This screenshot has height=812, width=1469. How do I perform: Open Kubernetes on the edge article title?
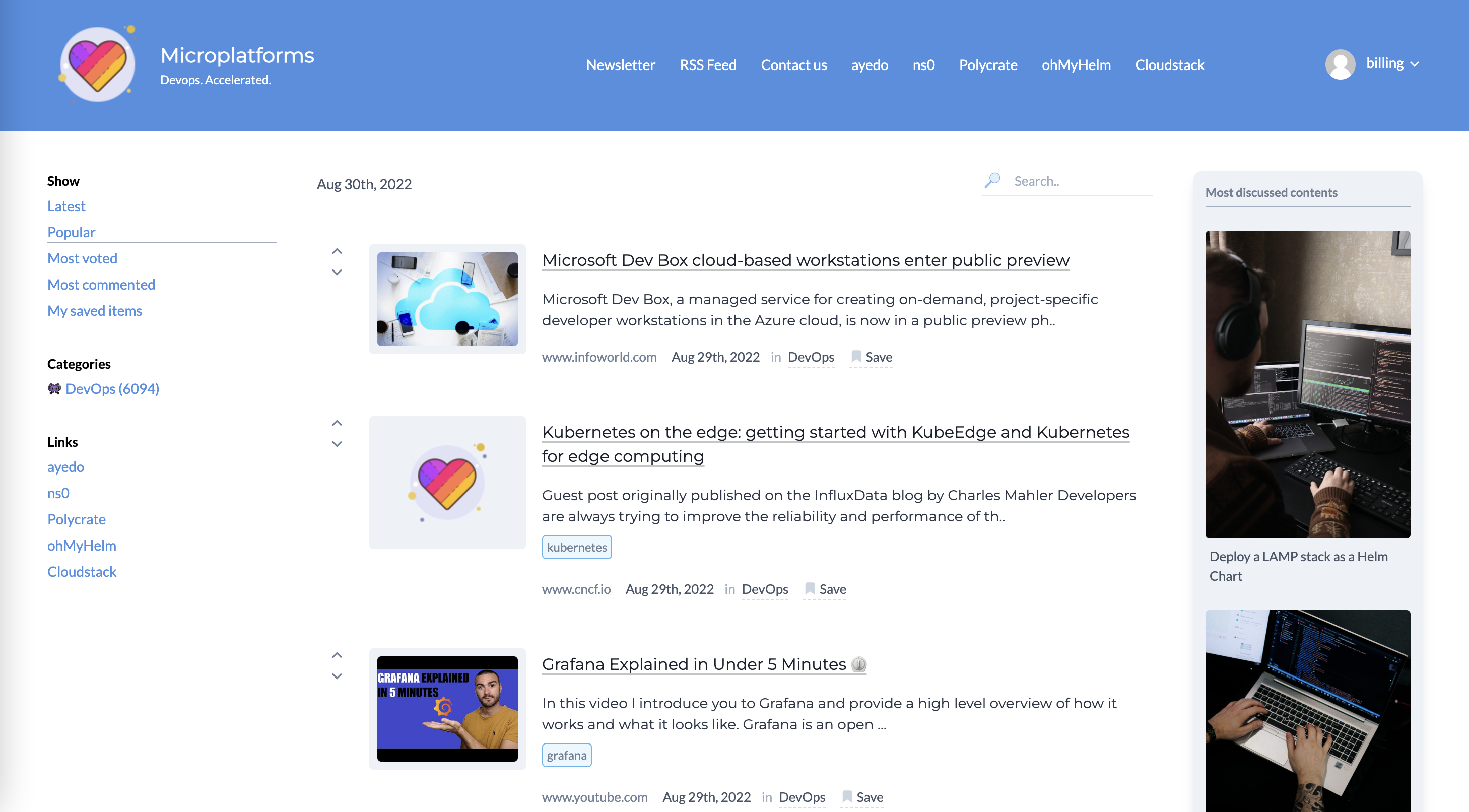(x=835, y=444)
